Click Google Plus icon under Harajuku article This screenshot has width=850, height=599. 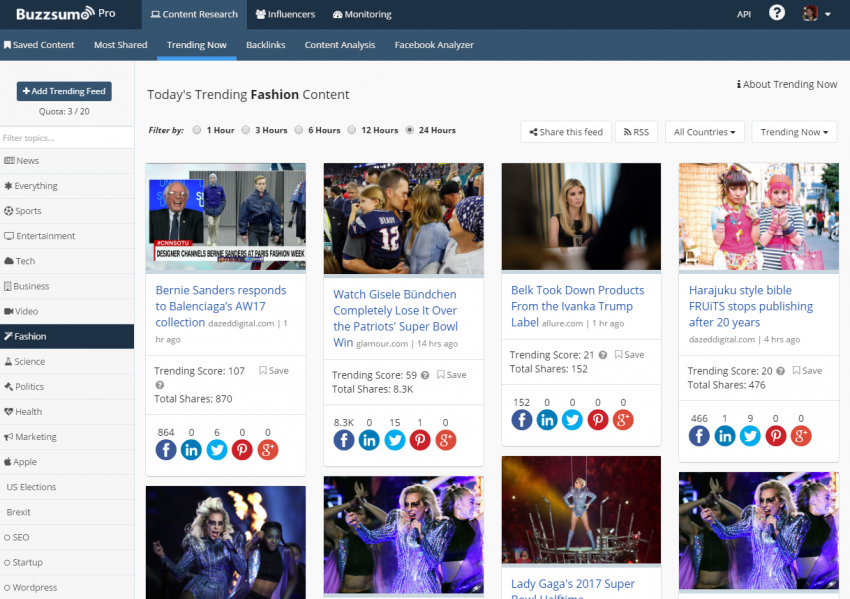pos(801,436)
